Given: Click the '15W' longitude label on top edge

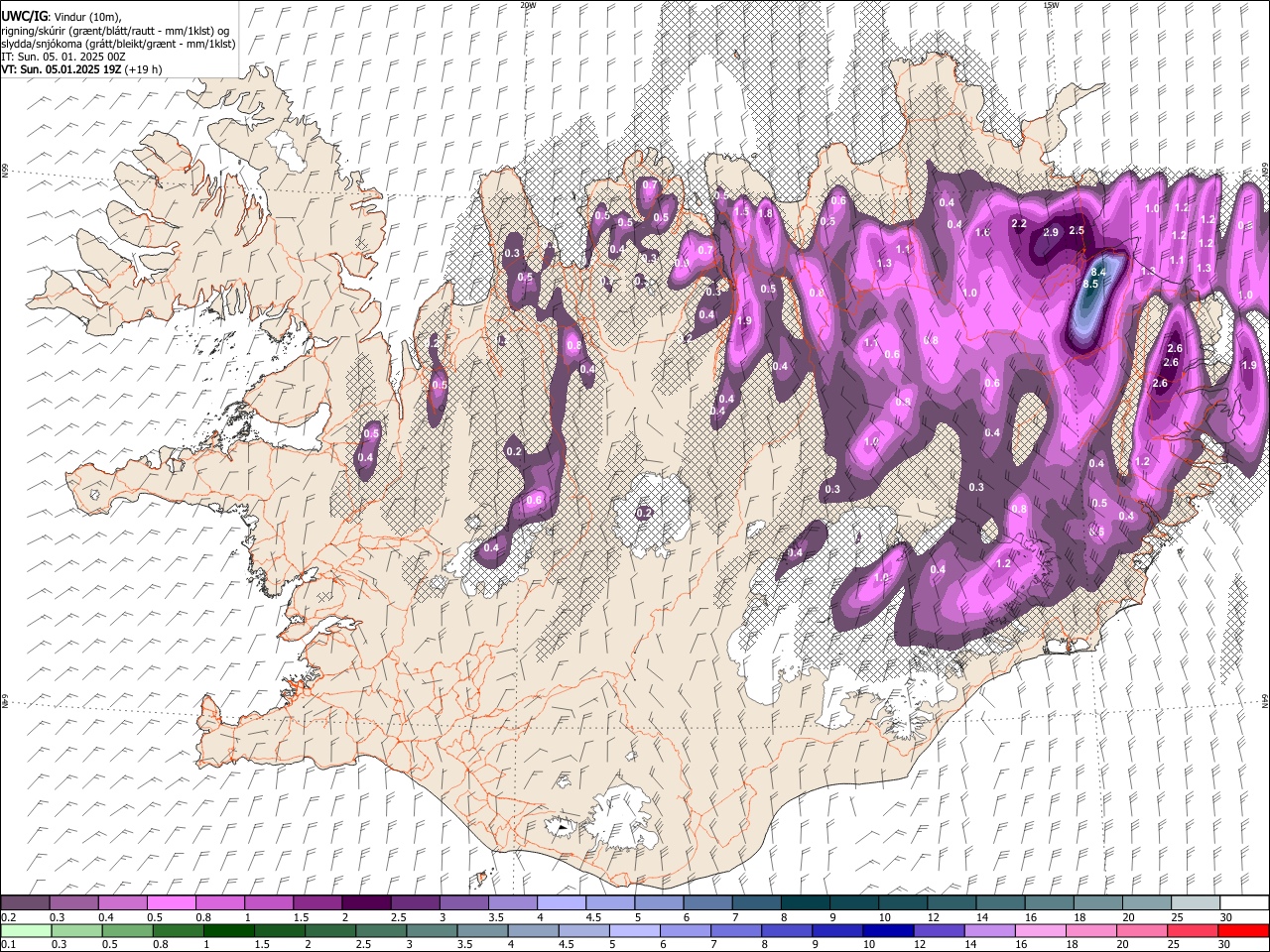Looking at the screenshot, I should 1051,5.
